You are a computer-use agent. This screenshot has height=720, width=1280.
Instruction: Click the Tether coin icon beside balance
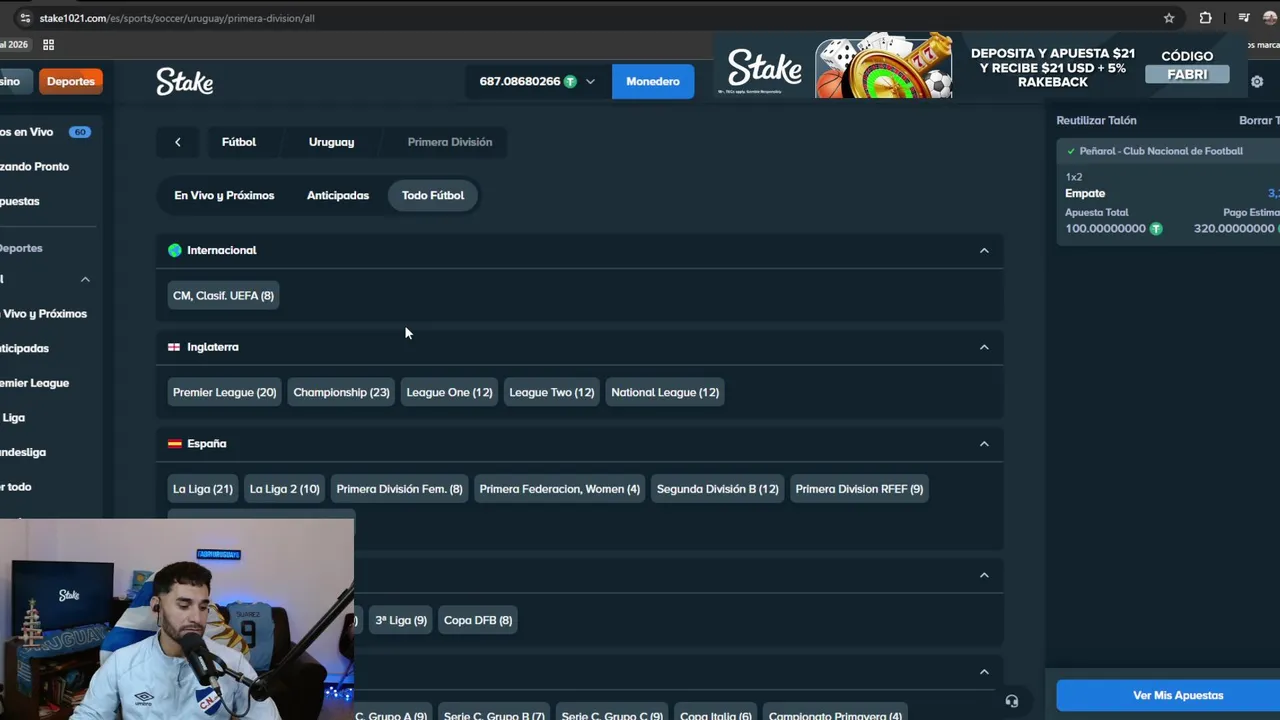click(570, 81)
